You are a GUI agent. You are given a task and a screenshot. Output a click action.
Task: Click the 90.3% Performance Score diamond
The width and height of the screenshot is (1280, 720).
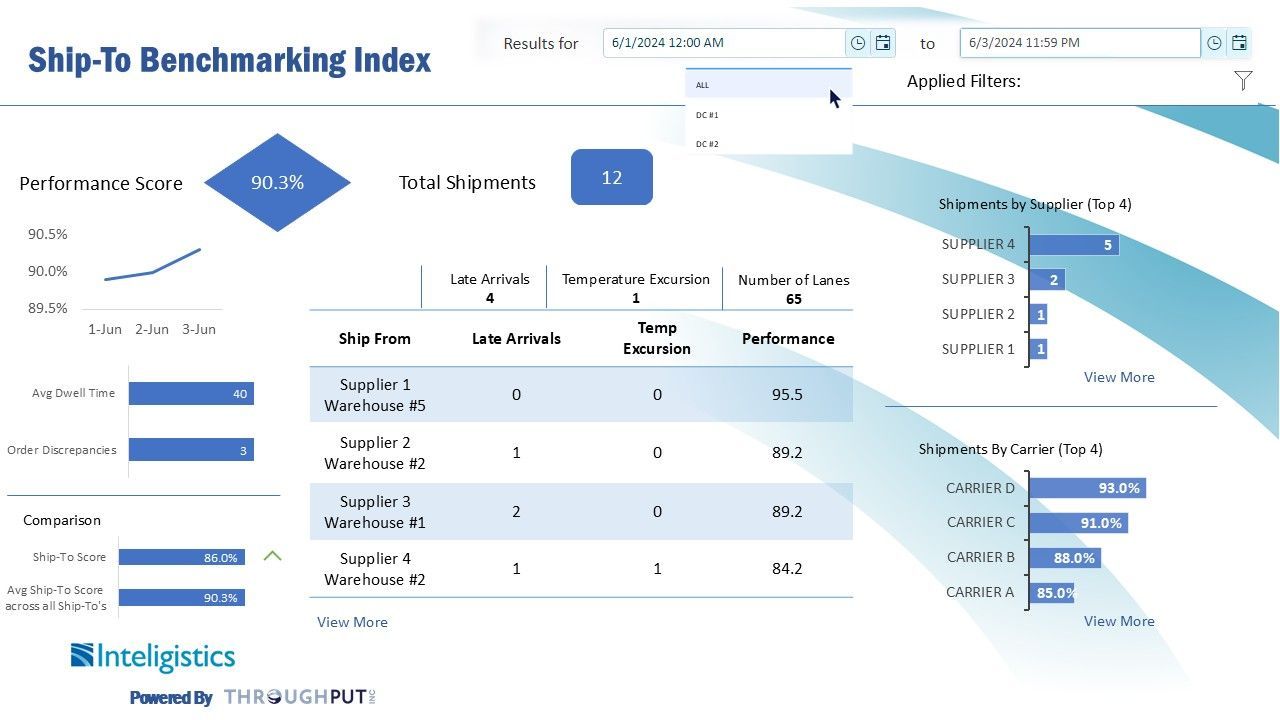click(x=277, y=183)
